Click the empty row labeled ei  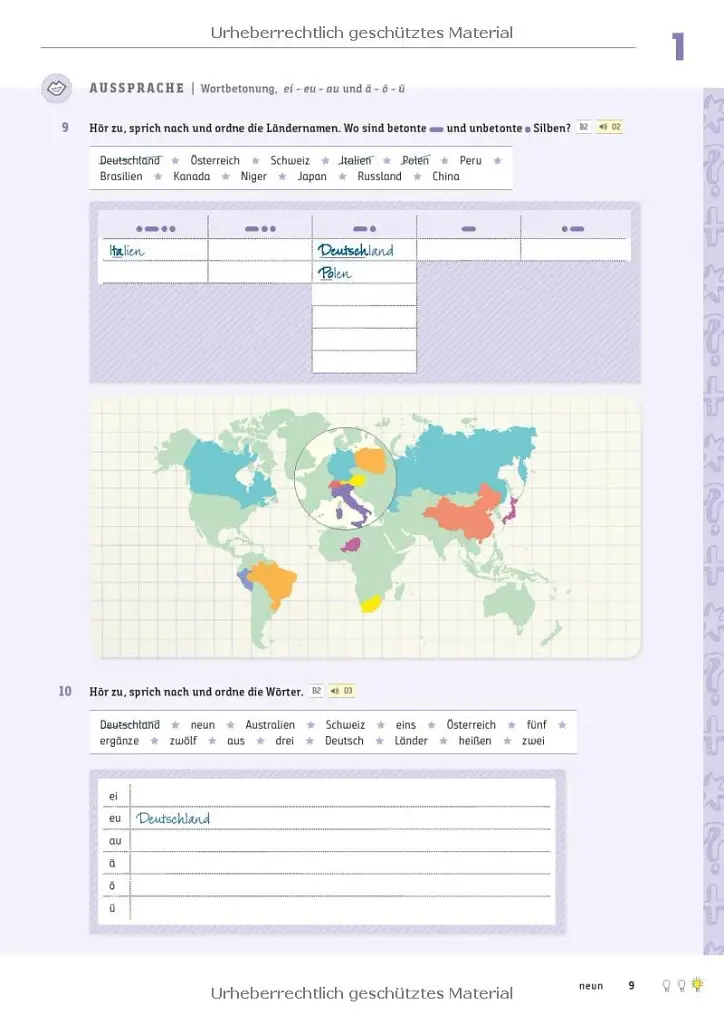pos(340,795)
